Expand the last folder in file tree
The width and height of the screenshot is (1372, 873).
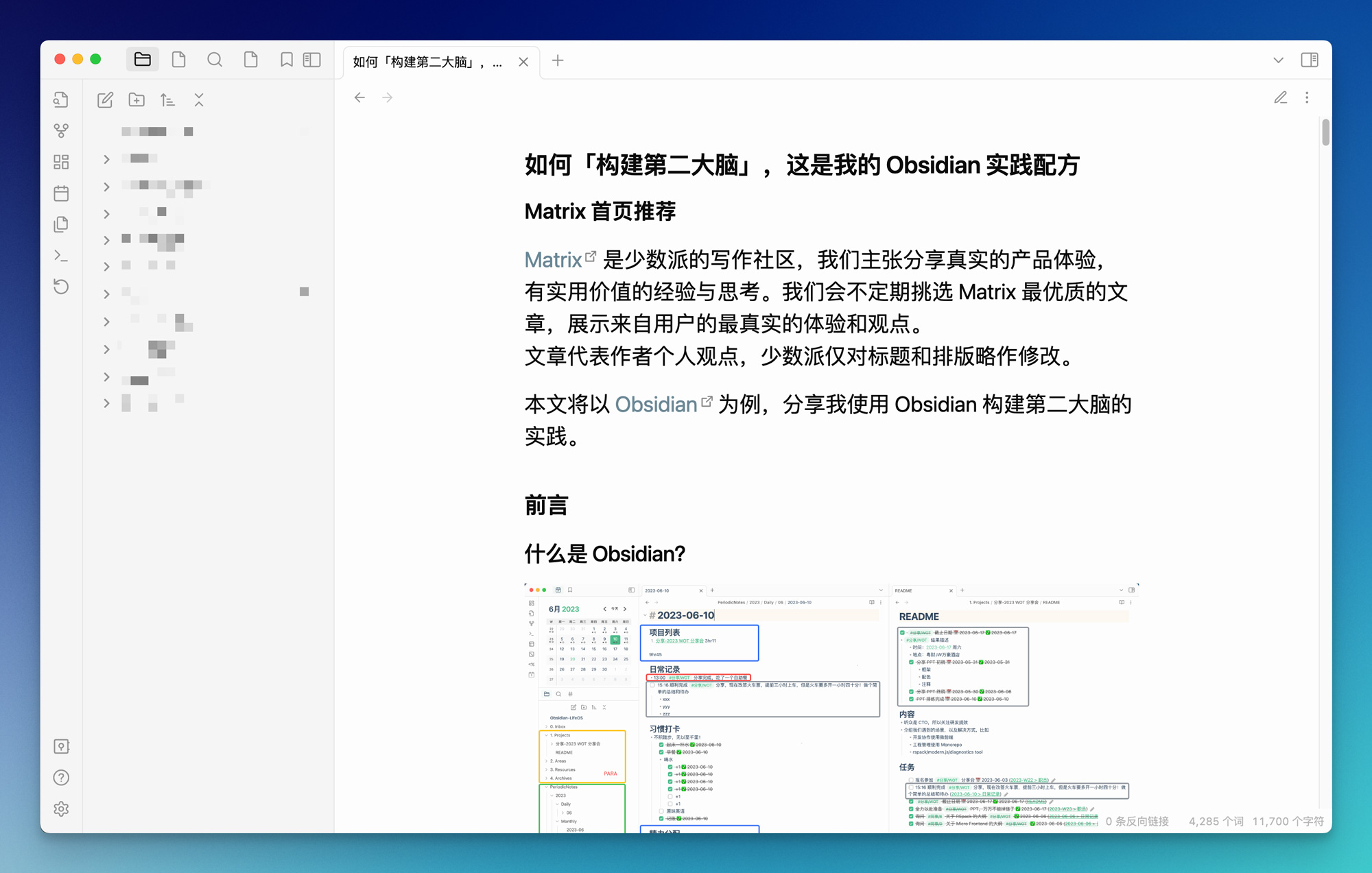pos(106,403)
